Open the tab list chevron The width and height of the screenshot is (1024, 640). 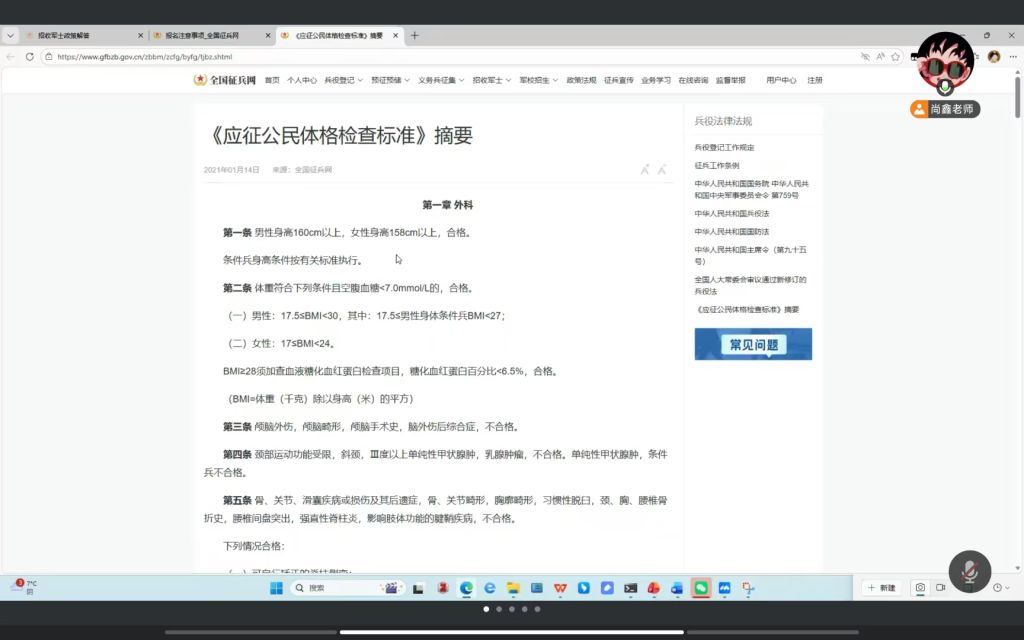[11, 35]
